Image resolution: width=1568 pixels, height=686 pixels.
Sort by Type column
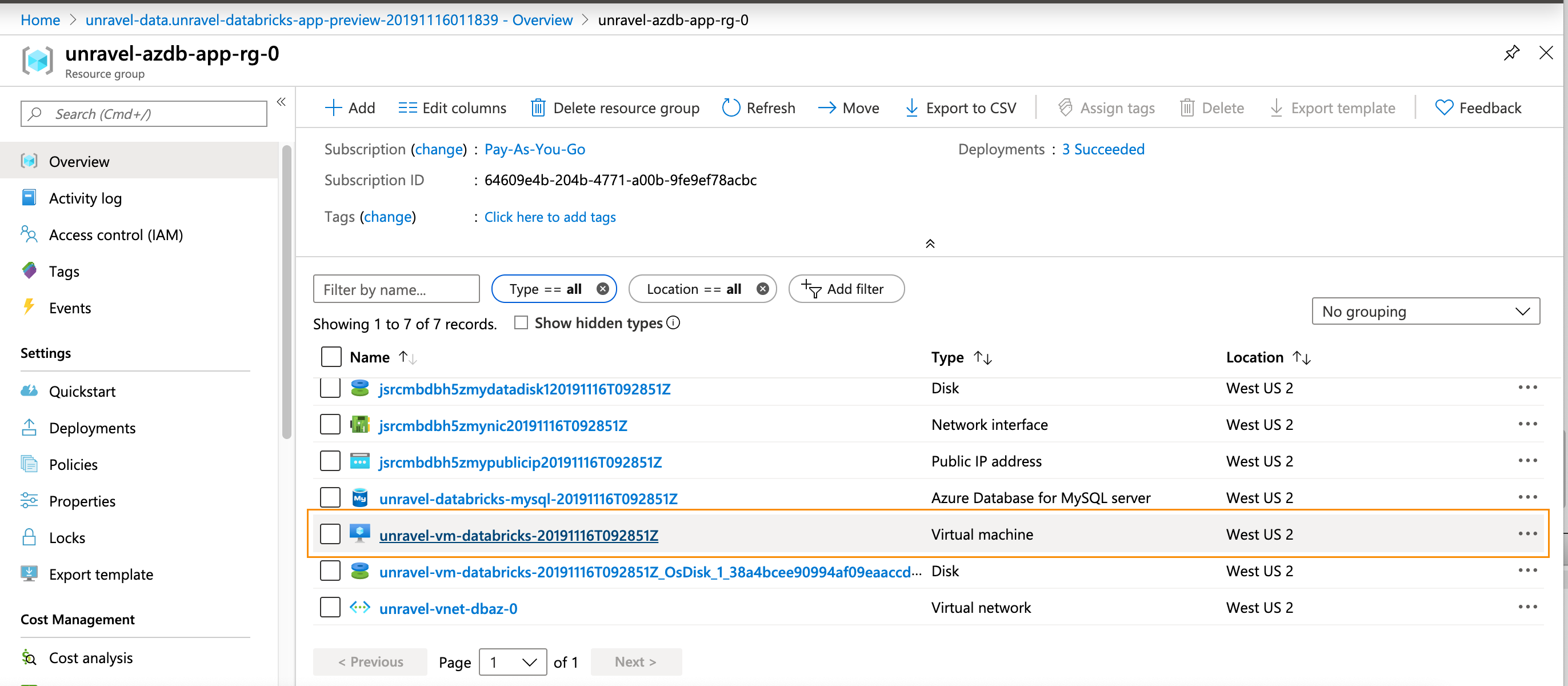click(961, 357)
